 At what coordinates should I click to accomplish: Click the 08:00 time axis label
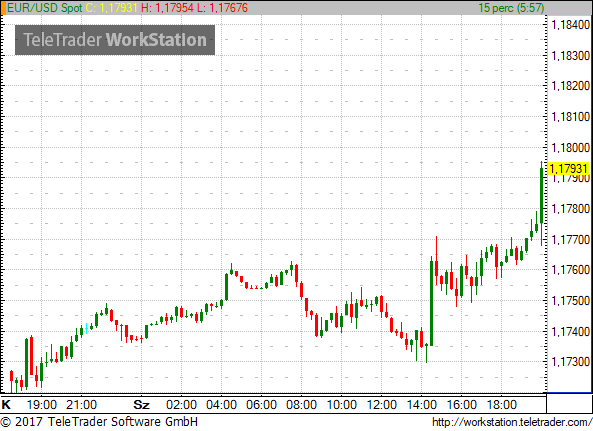[301, 405]
